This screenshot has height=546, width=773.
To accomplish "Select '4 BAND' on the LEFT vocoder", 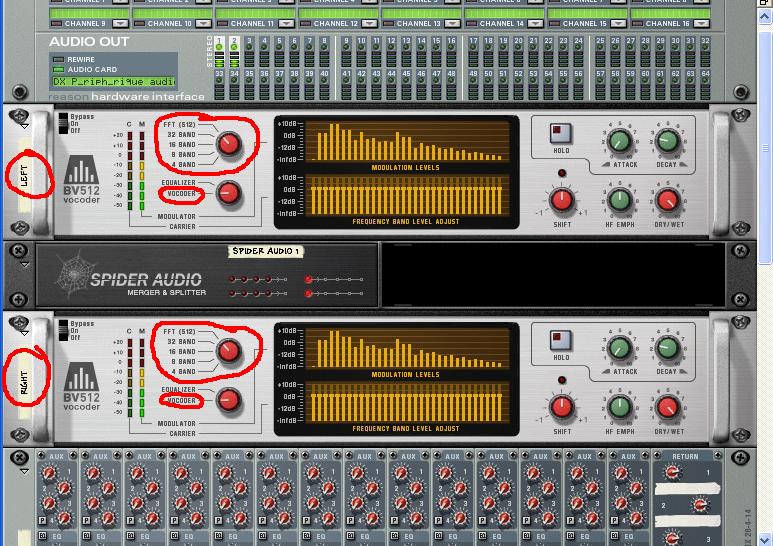I will [183, 165].
